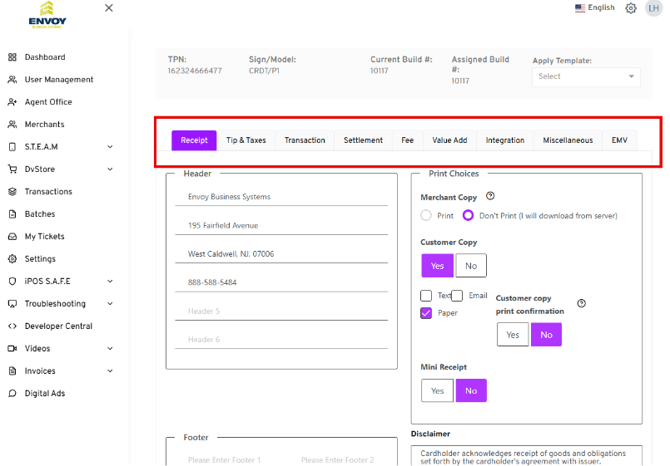This screenshot has width=670, height=466.
Task: Click header field Envoy Business Systems
Action: coord(281,197)
